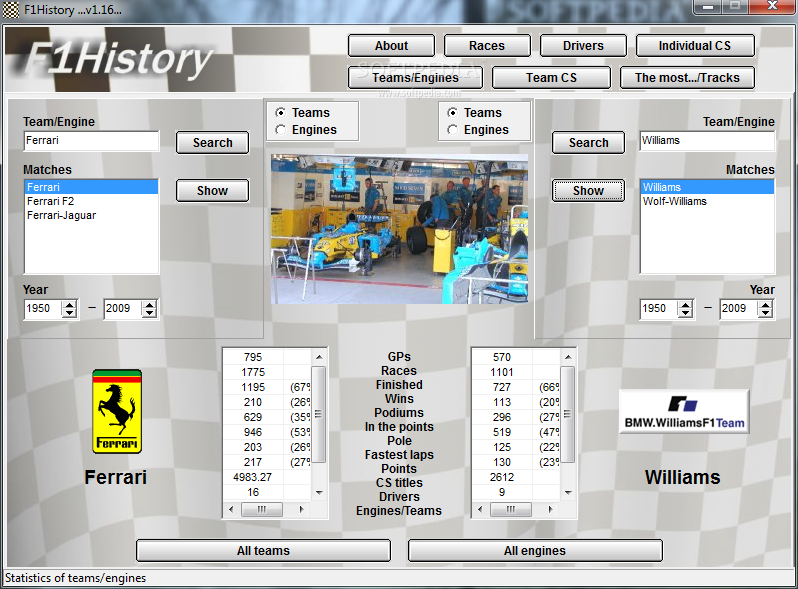Click the Williams stats scroll-left arrow
798x589 pixels.
click(x=480, y=509)
